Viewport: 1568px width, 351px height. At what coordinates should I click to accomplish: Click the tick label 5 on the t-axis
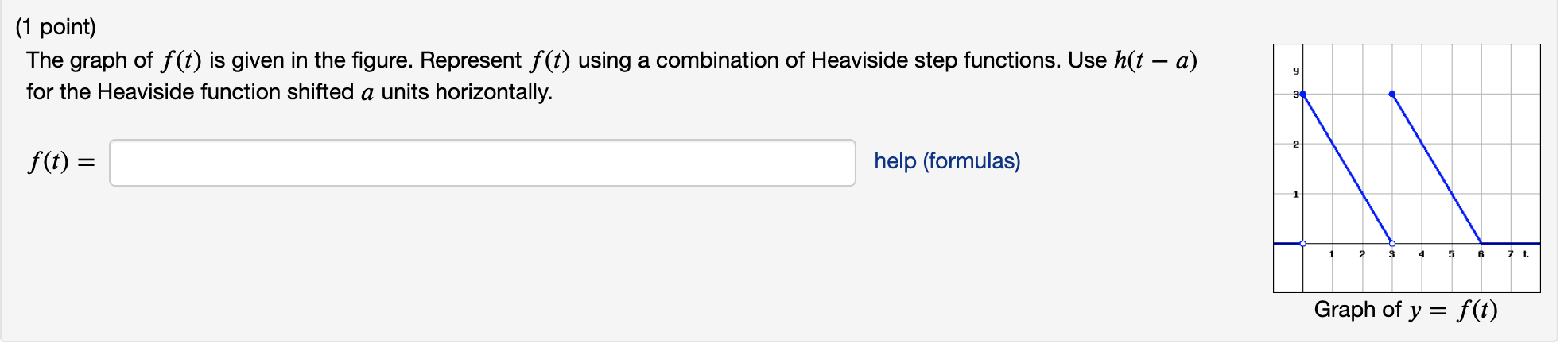coord(1451,254)
